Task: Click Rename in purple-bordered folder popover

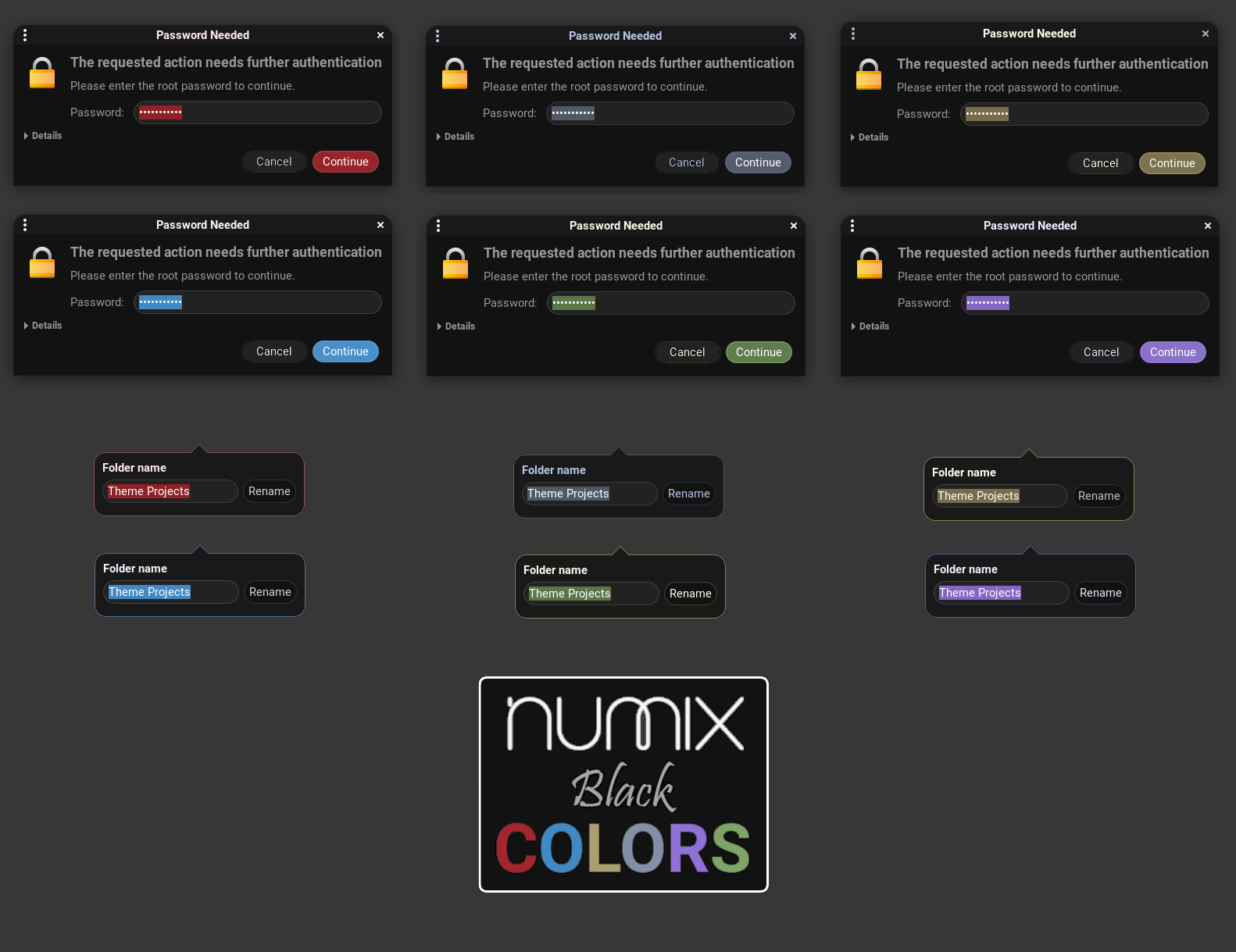Action: [1101, 593]
